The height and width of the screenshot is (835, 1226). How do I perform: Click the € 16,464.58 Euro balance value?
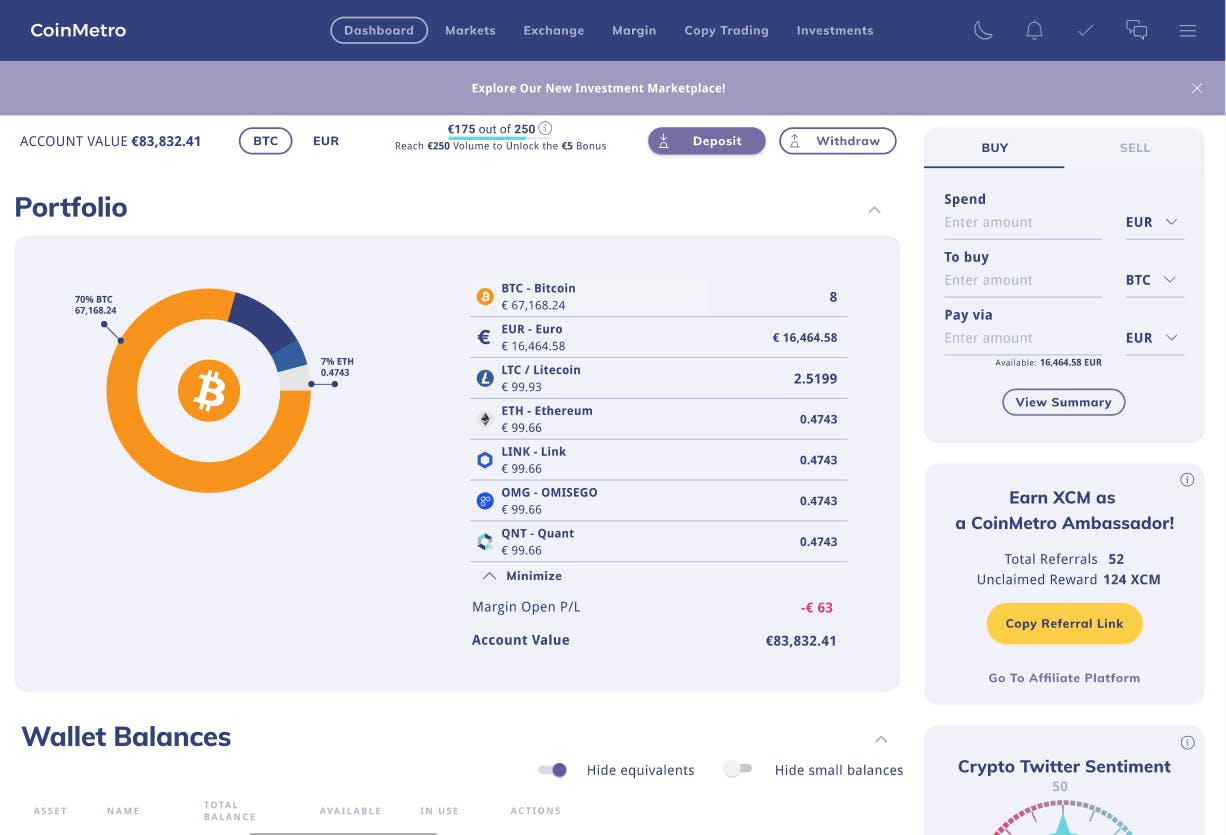tap(805, 338)
